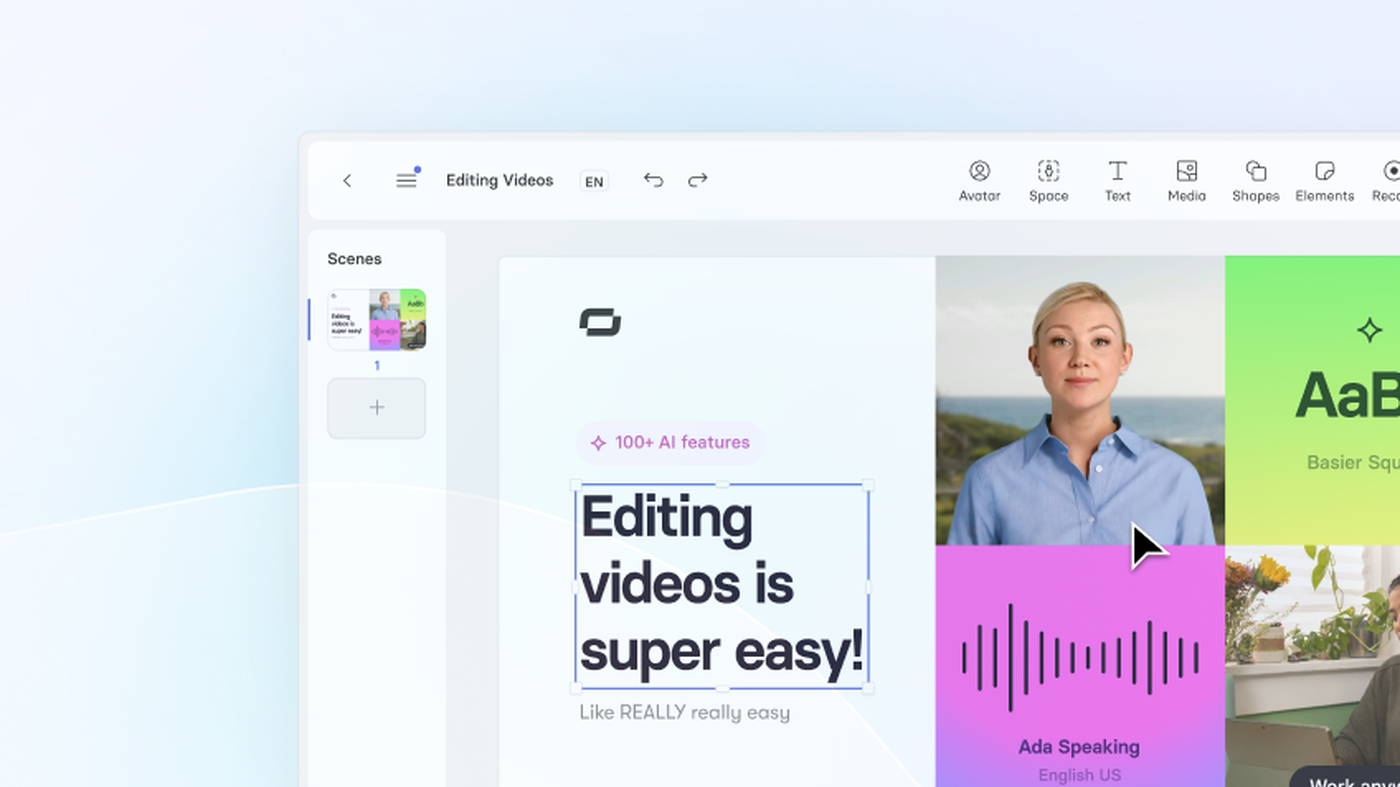Click the Editing Videos project title
This screenshot has height=787, width=1400.
499,180
